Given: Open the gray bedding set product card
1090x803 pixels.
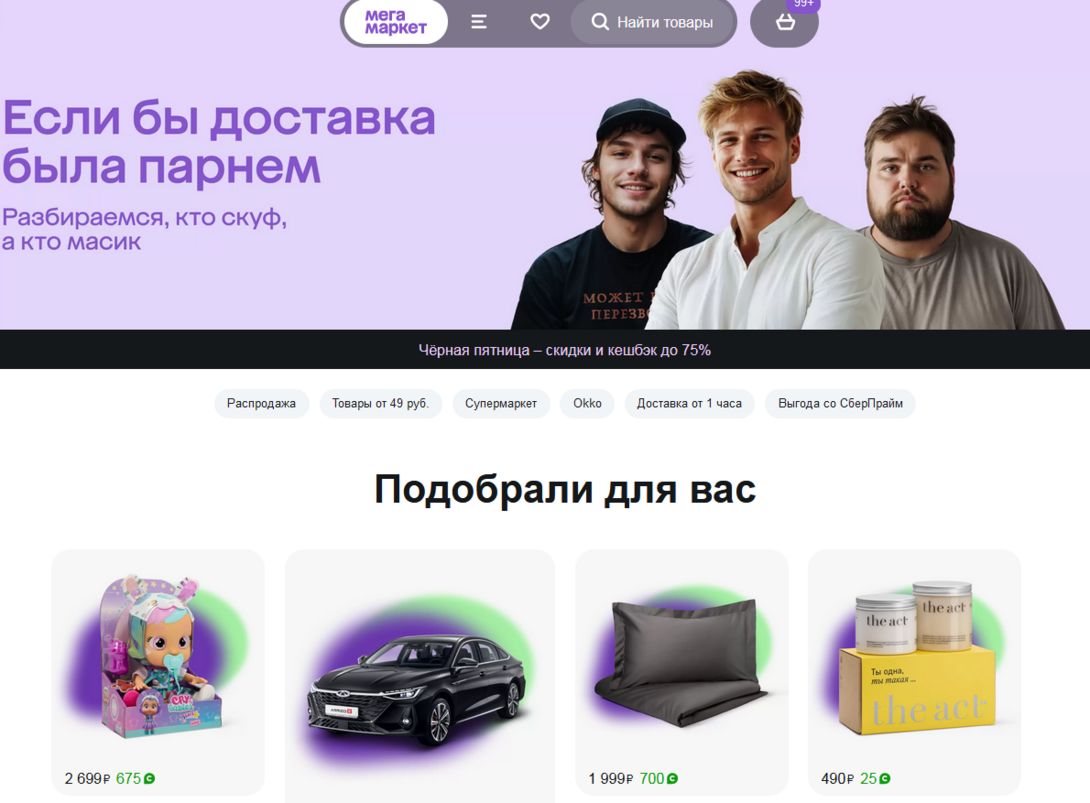Looking at the screenshot, I should [x=682, y=672].
